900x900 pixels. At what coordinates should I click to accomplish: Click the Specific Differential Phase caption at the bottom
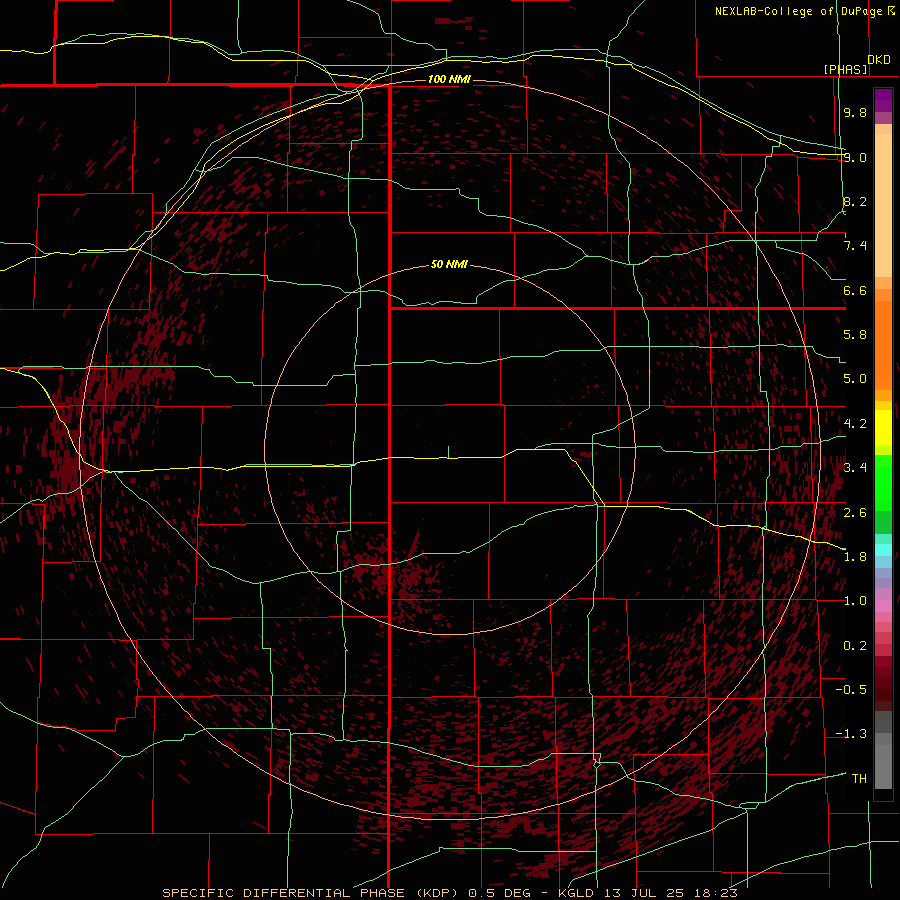[x=449, y=893]
